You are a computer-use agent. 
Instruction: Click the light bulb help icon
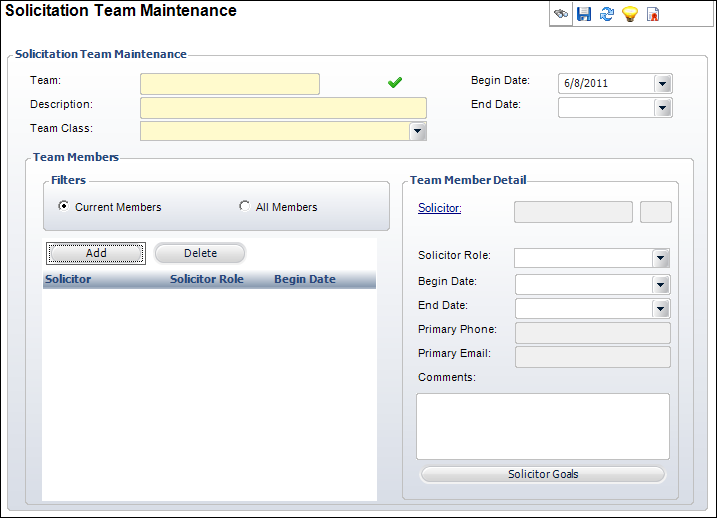click(x=629, y=15)
